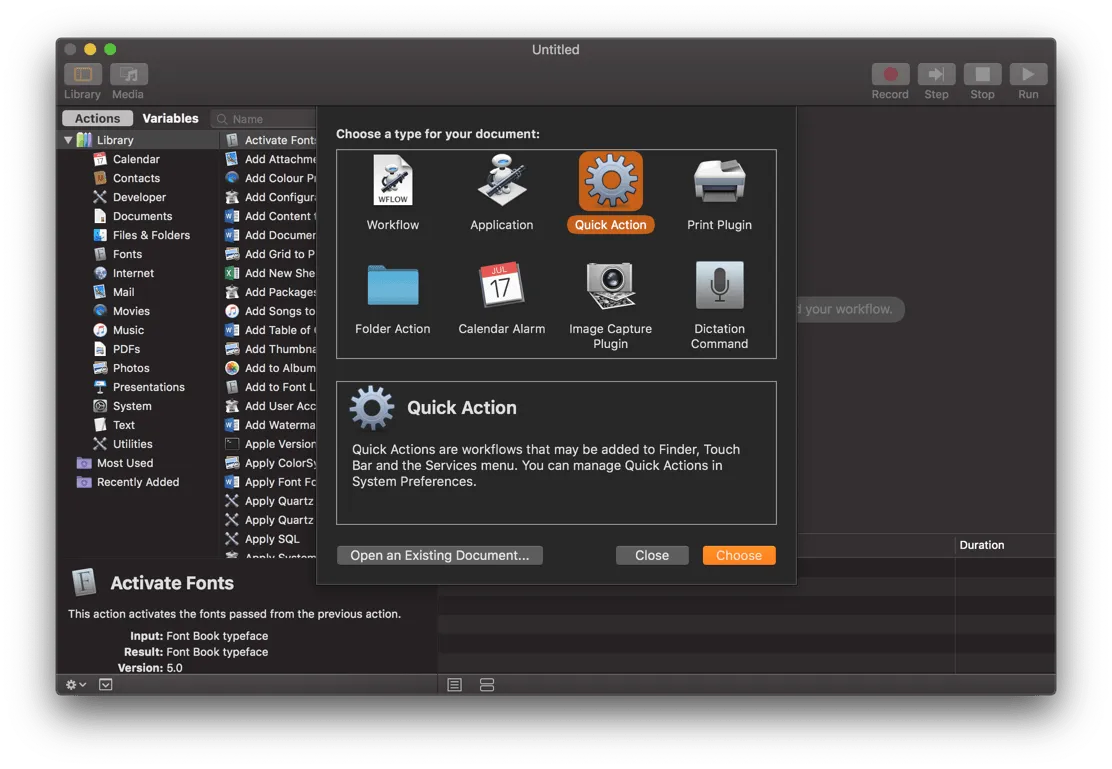Click the Stop toolbar button
The height and width of the screenshot is (769, 1112).
pyautogui.click(x=982, y=74)
